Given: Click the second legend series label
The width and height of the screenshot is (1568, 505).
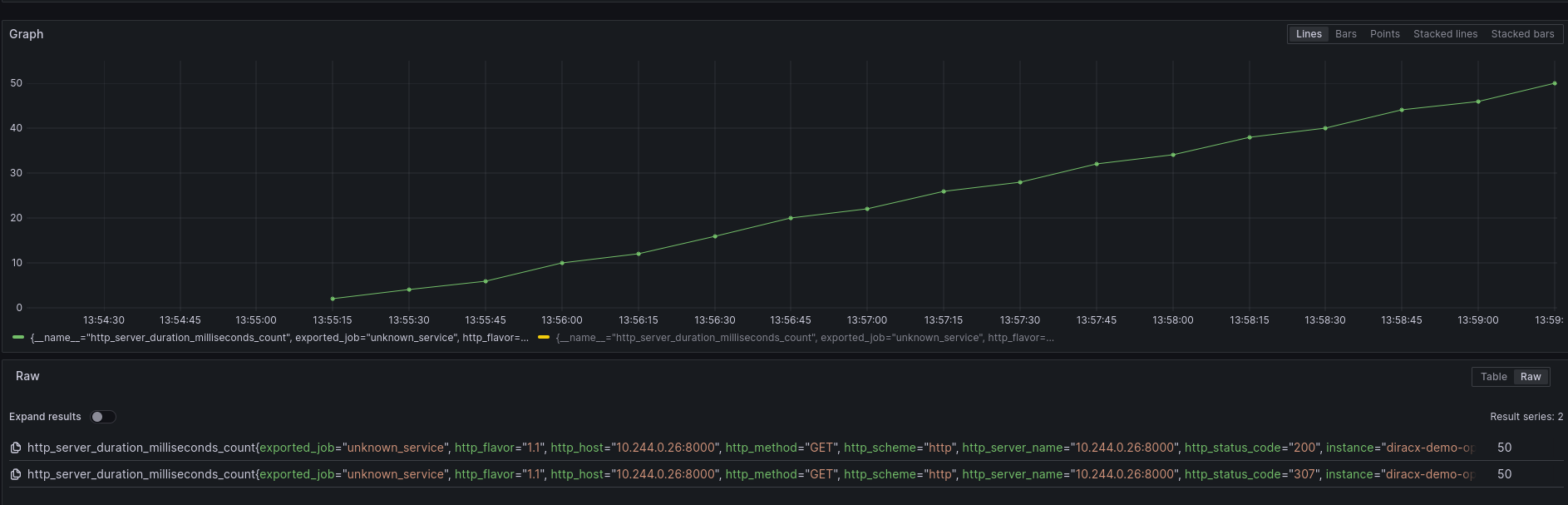Looking at the screenshot, I should [x=804, y=338].
